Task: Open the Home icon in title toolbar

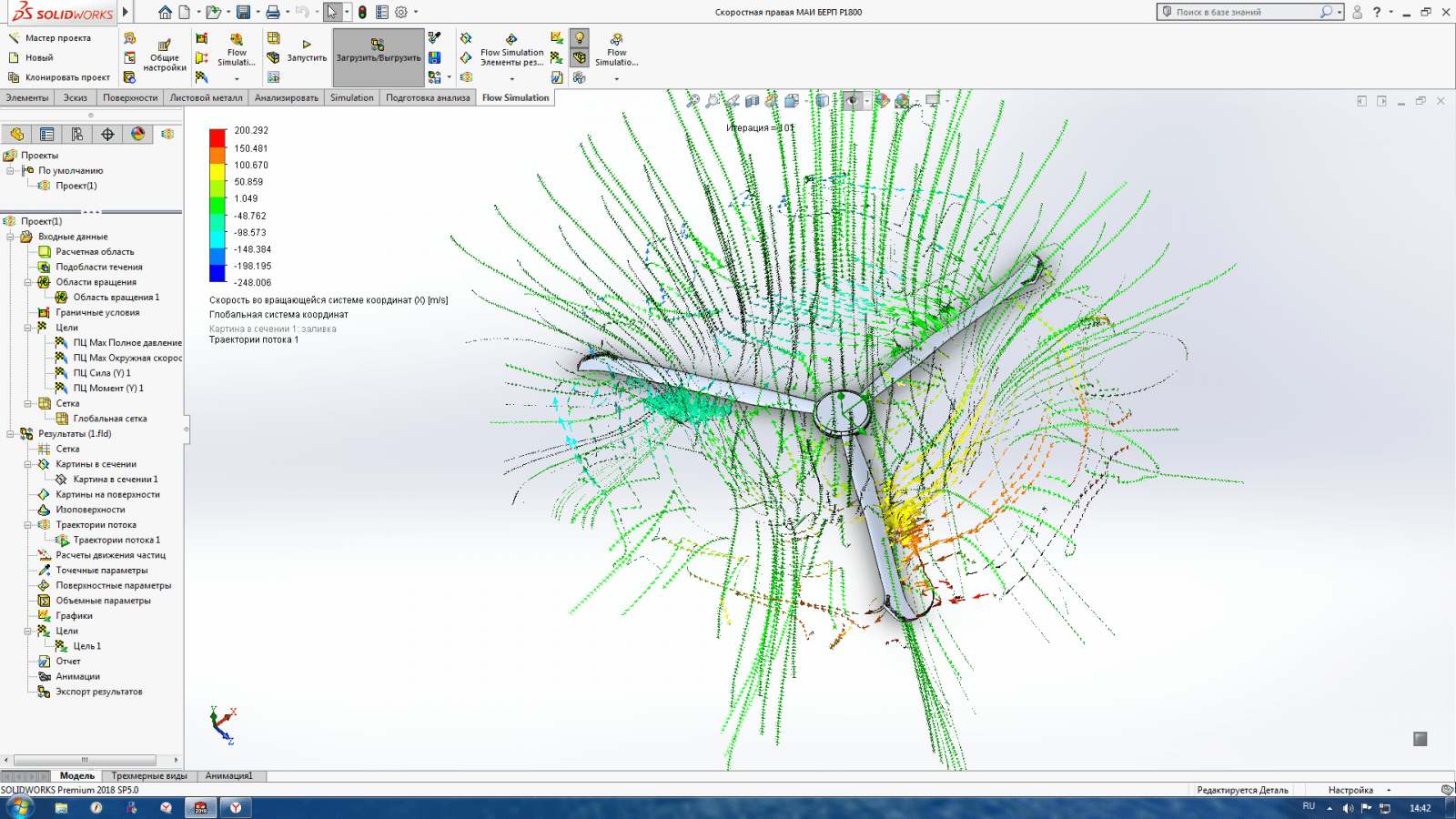Action: click(165, 12)
